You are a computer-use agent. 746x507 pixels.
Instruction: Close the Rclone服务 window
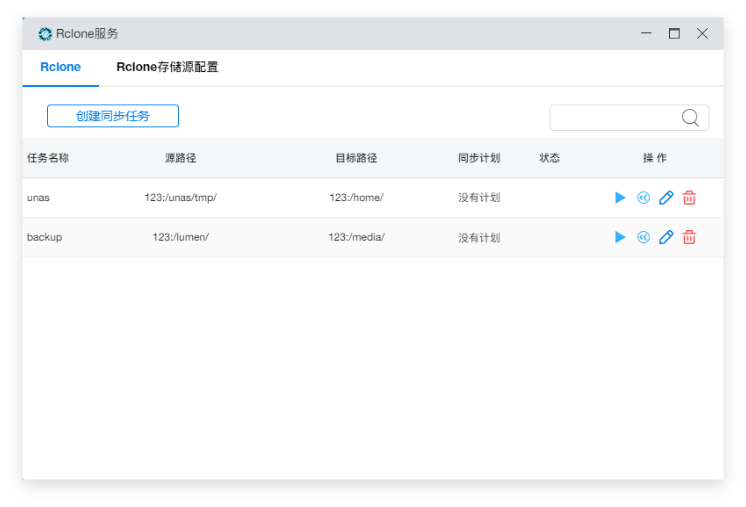(702, 33)
